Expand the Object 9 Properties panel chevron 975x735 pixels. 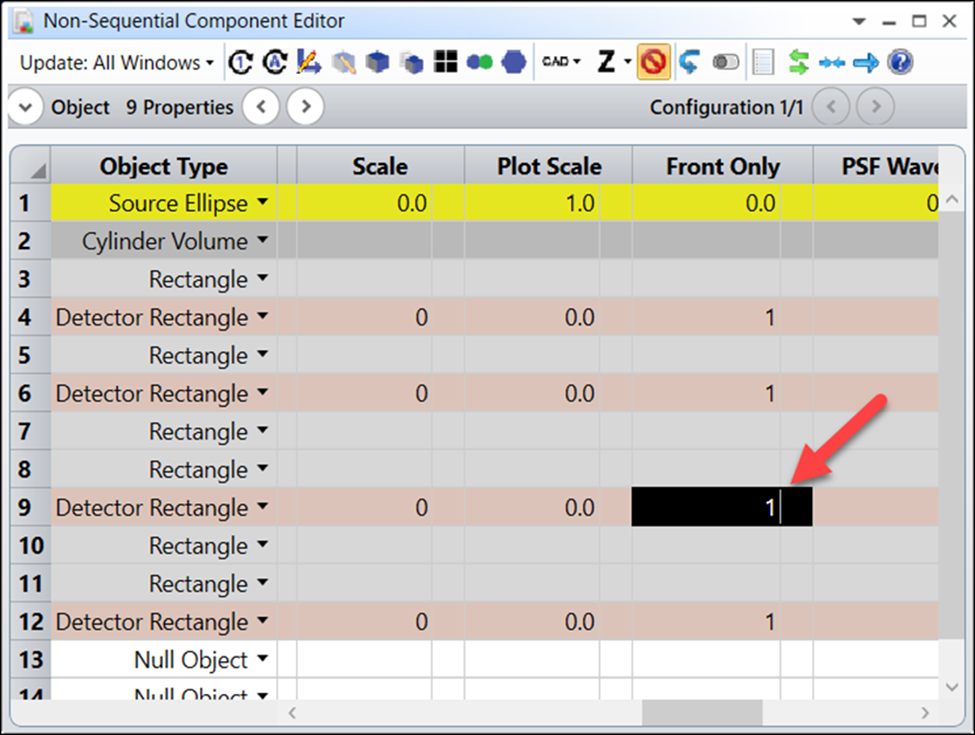[x=26, y=107]
